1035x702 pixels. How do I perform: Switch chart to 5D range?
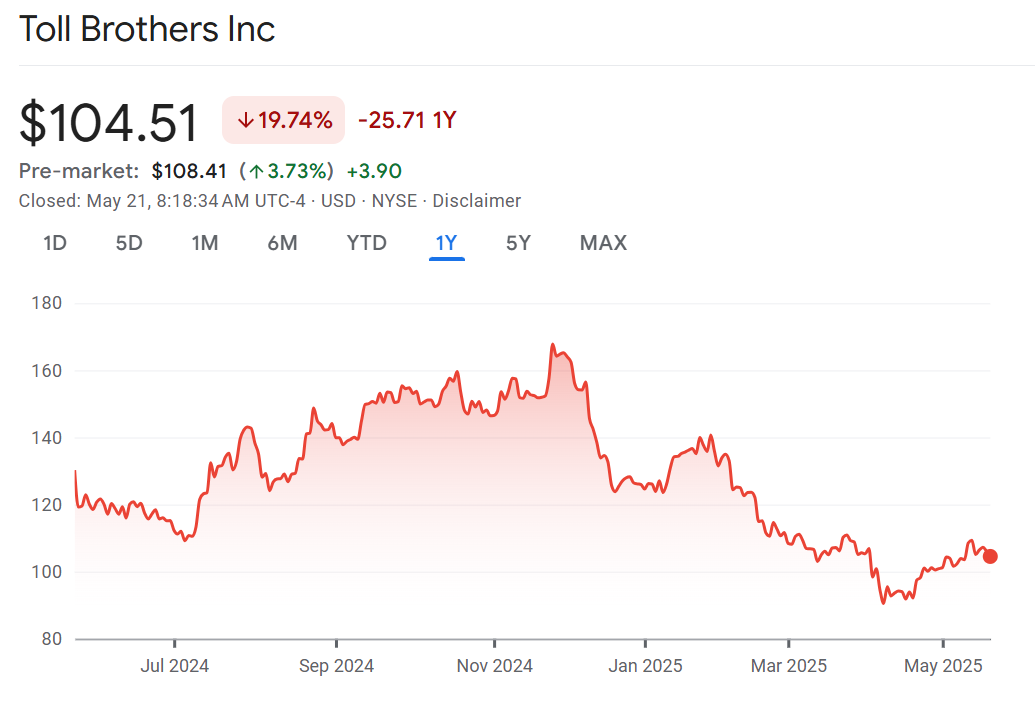[x=129, y=243]
